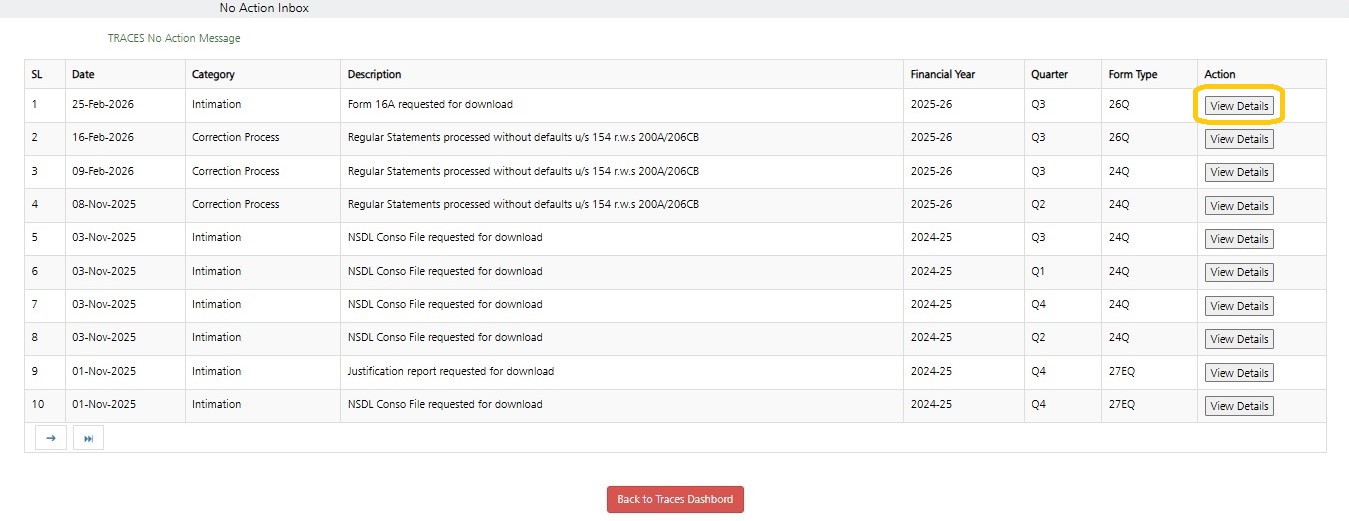Open View Details for row 10
Screen dimensions: 1349x521
1239,406
